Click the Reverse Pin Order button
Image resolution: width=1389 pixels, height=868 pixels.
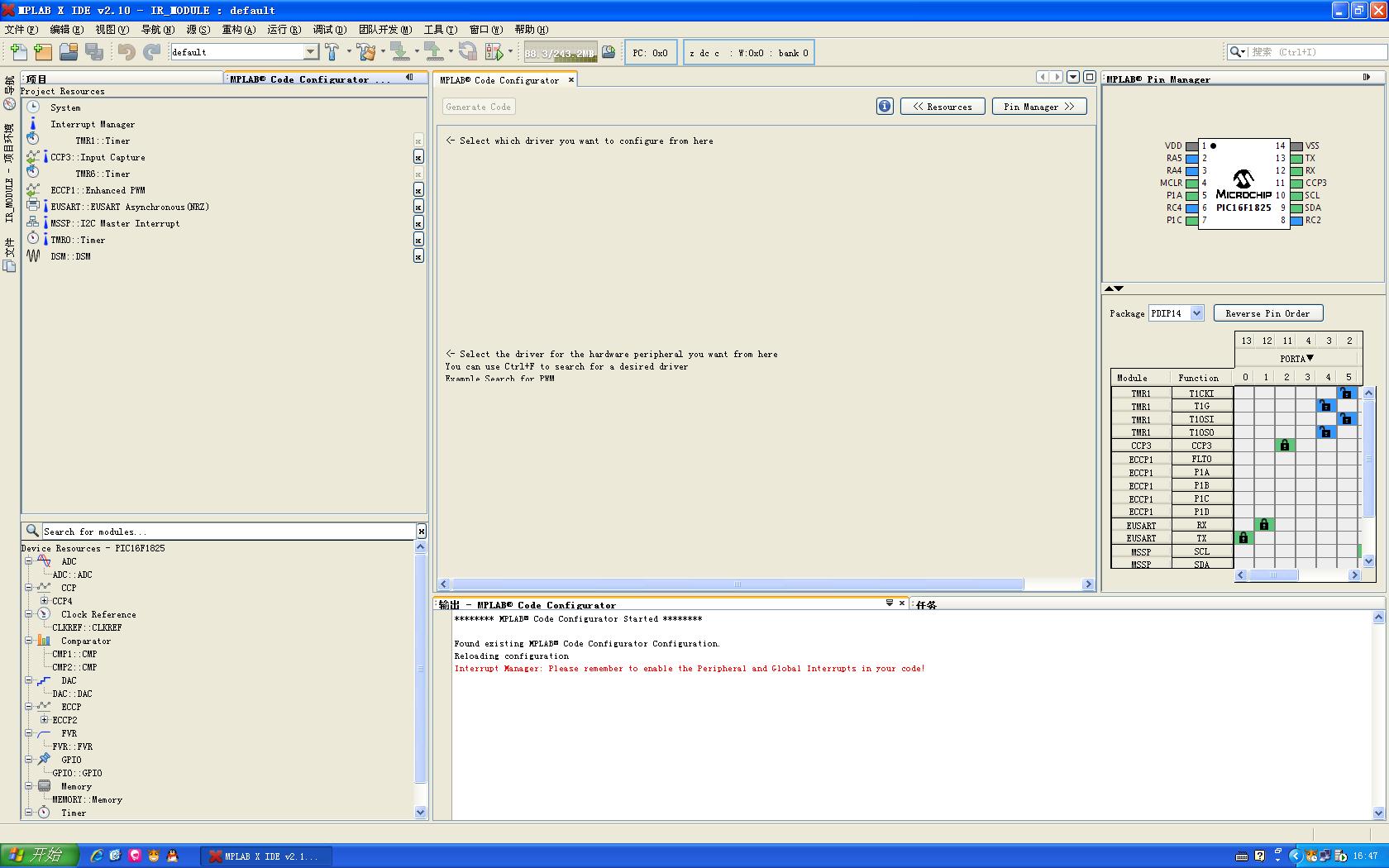click(1267, 313)
